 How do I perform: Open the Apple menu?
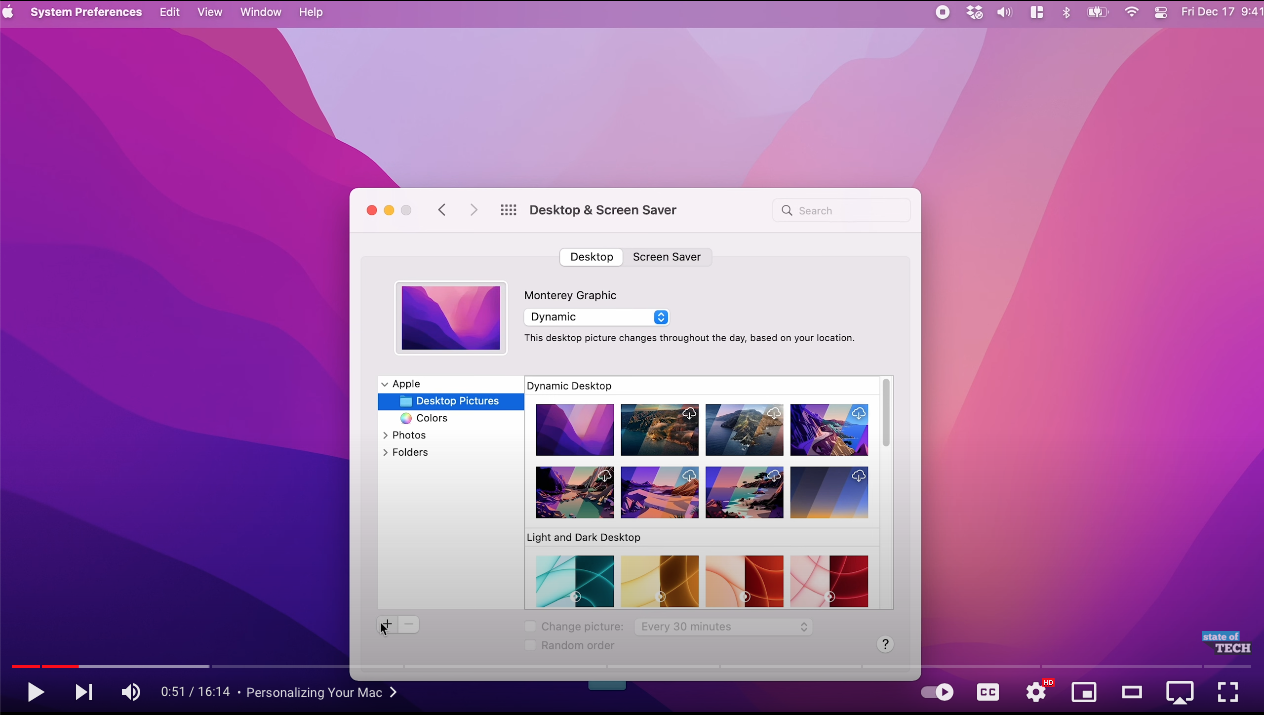9,12
